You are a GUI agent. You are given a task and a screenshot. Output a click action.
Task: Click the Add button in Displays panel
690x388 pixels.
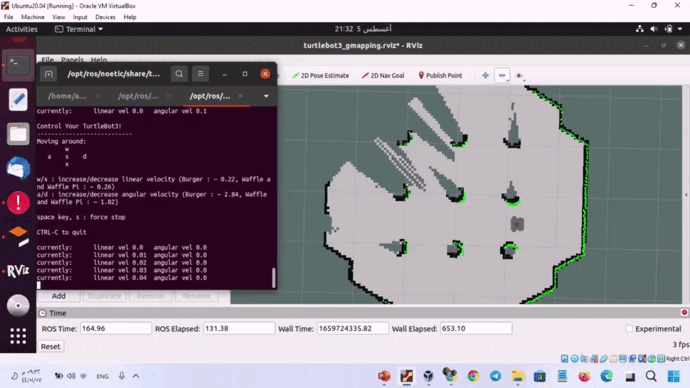(59, 296)
